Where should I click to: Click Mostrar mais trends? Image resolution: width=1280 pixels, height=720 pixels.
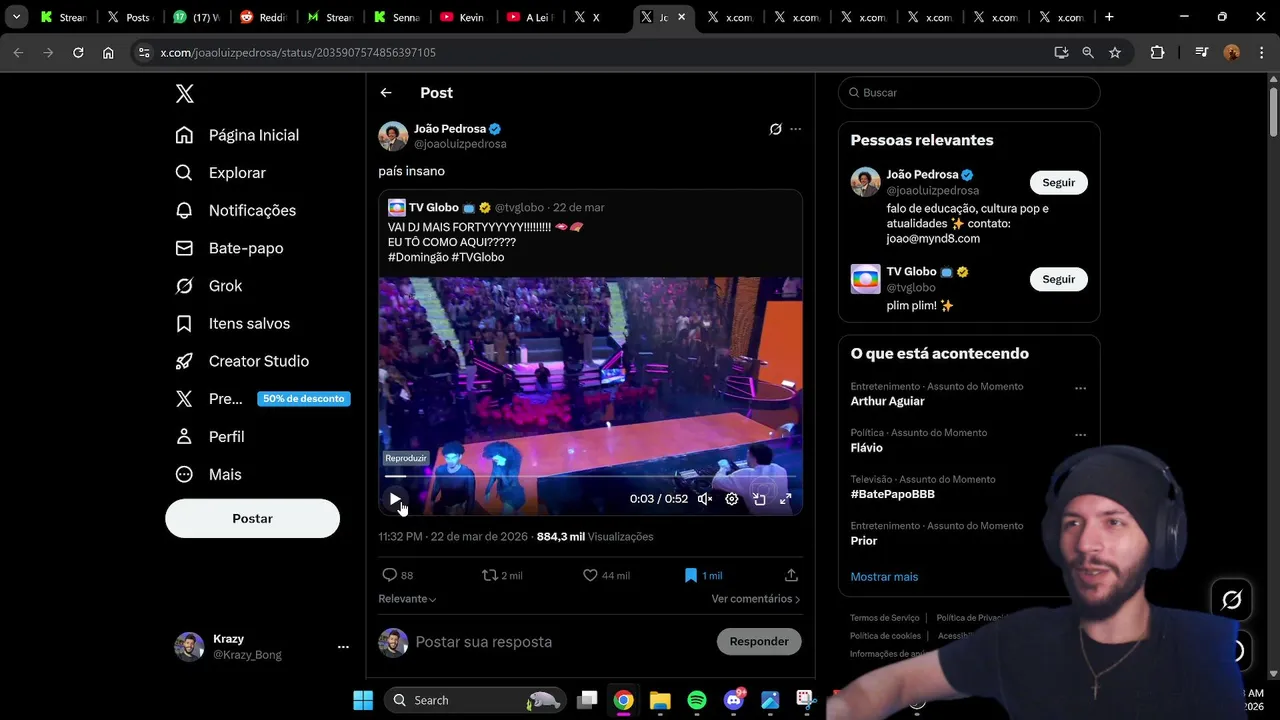884,577
